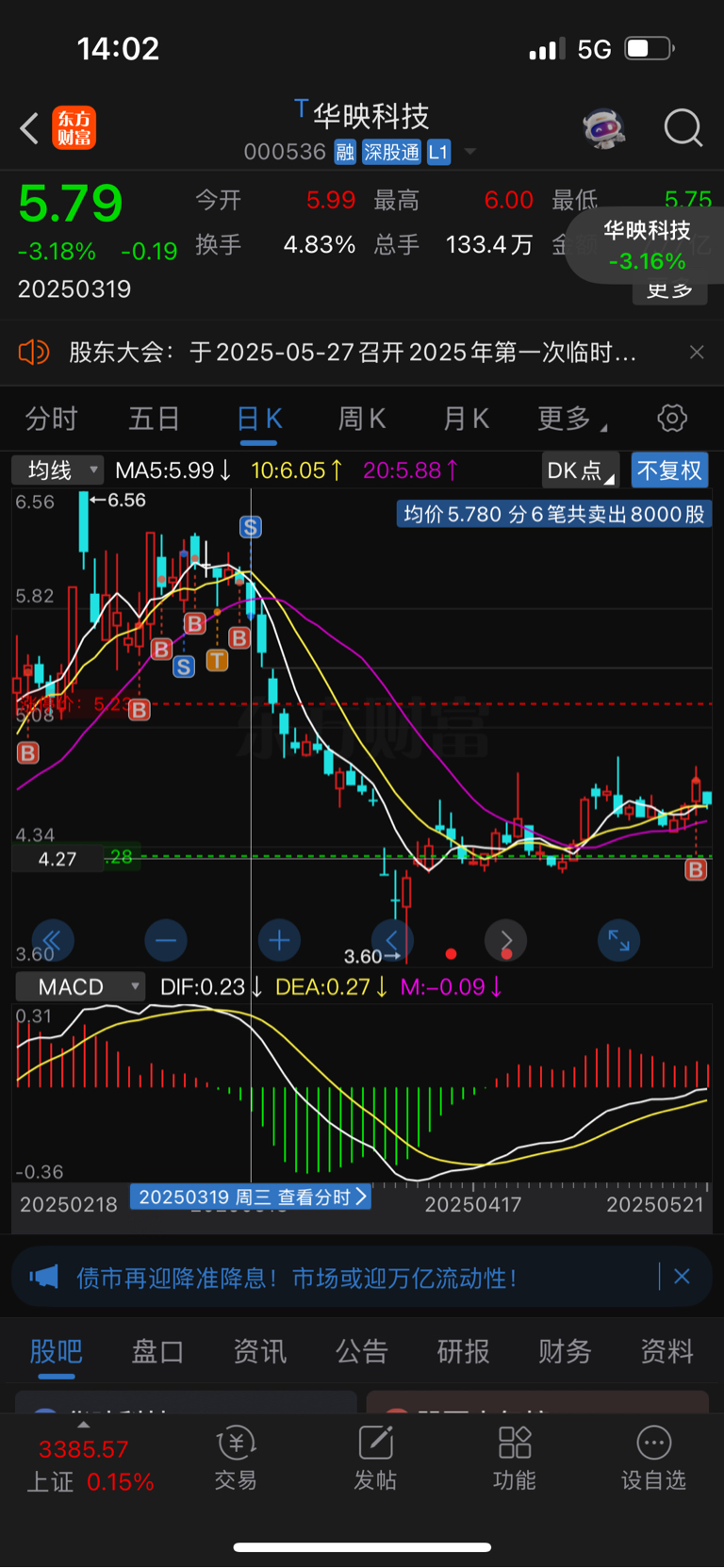Close the 债市再迎降准降息 banner
The height and width of the screenshot is (1568, 724).
[683, 1277]
